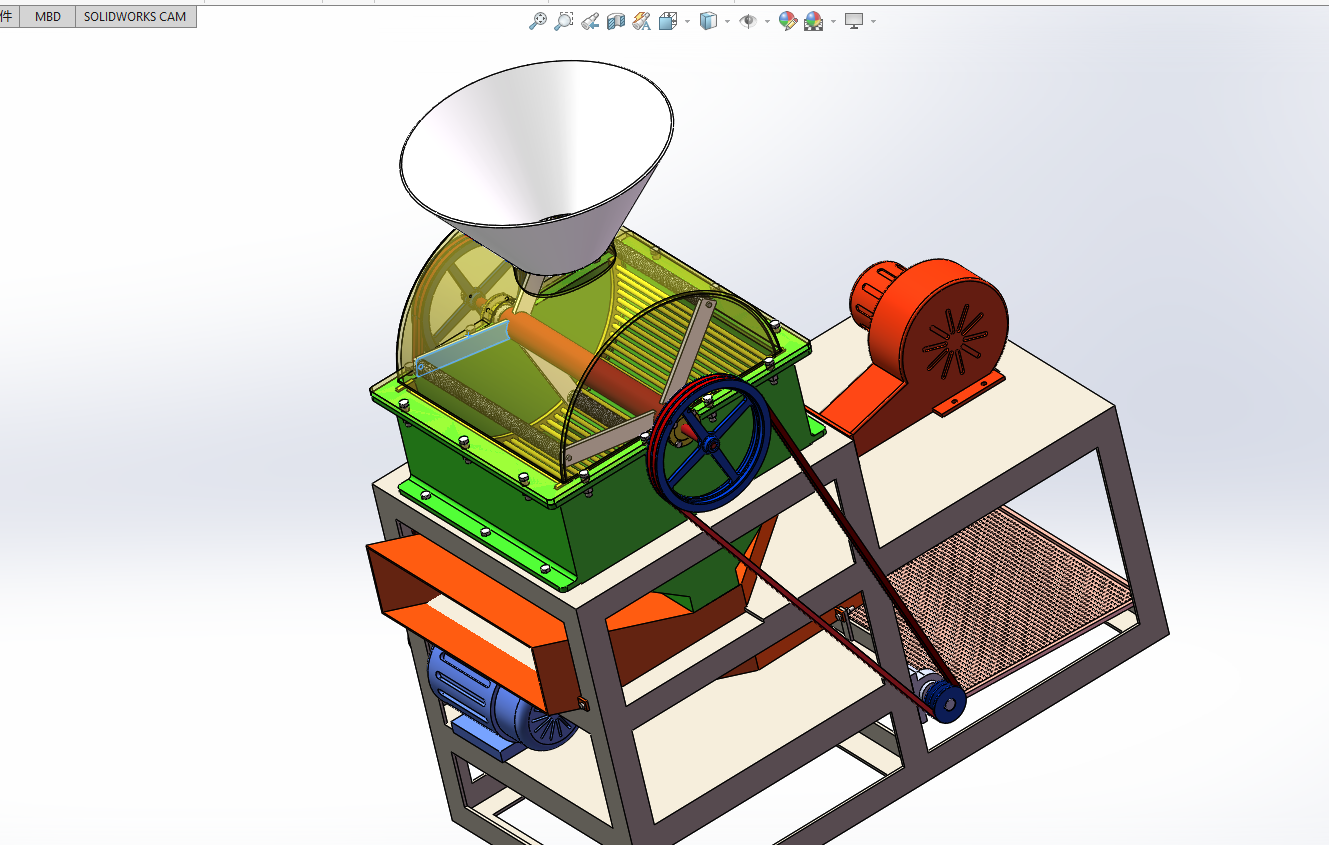Select the large blue spoked pulley wheel
This screenshot has height=845, width=1329.
(x=709, y=444)
